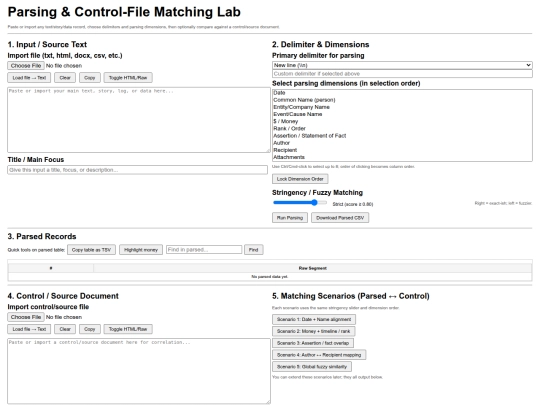Run Scenario 3: Assertion / fact overlap

coord(313,343)
